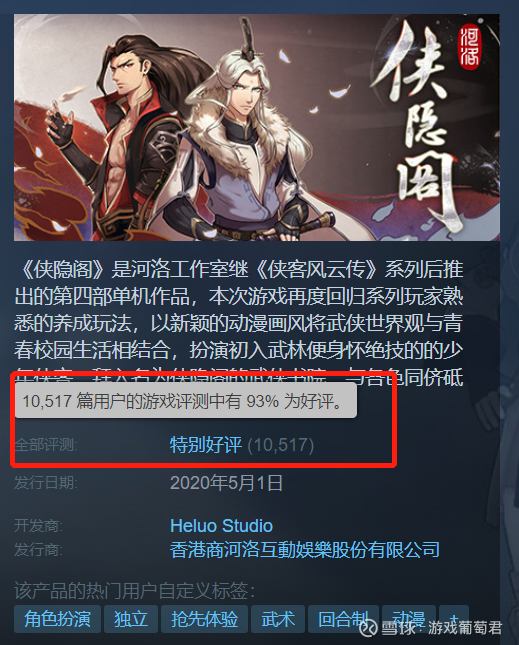Click the 游戏葡萄君 watermark text
Screen dimensions: 519x645
click(465, 628)
